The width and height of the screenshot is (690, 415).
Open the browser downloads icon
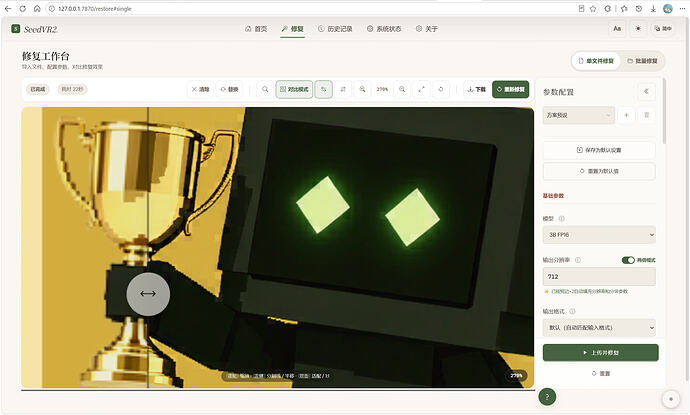653,8
